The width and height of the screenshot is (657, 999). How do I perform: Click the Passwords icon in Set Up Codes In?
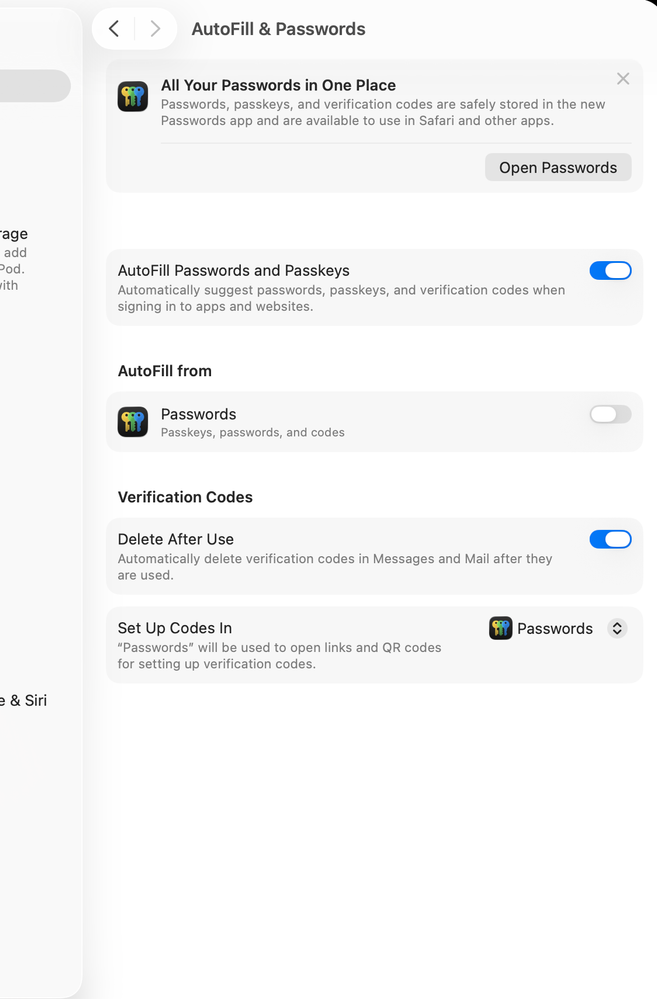coord(501,628)
